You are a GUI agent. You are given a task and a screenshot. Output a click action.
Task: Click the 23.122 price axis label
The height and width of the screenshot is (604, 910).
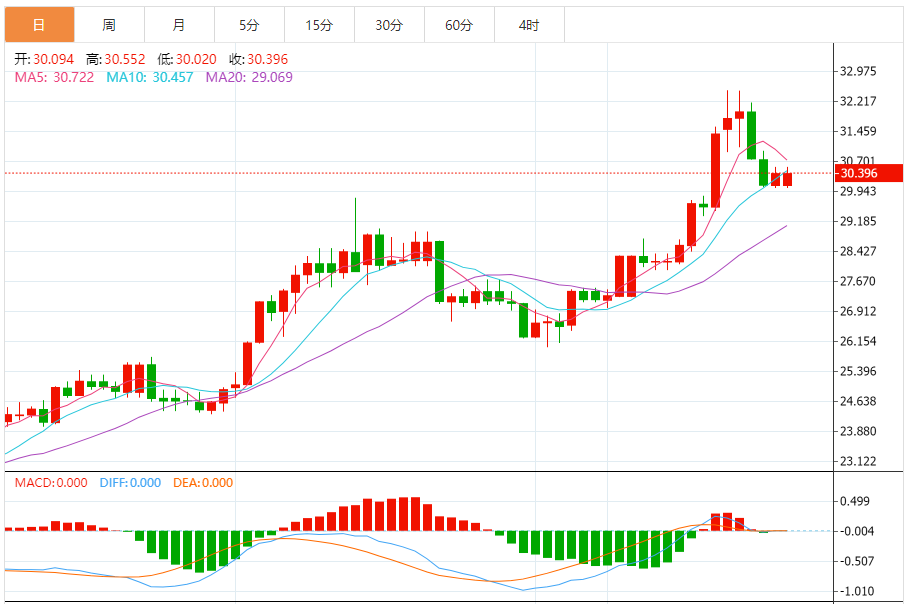click(858, 461)
